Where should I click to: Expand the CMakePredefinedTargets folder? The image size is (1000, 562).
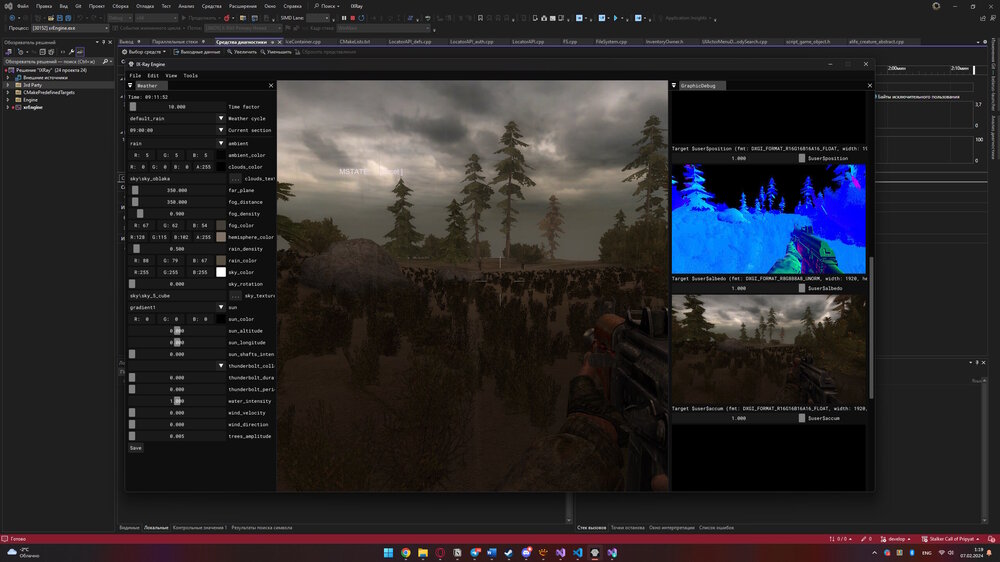point(8,92)
